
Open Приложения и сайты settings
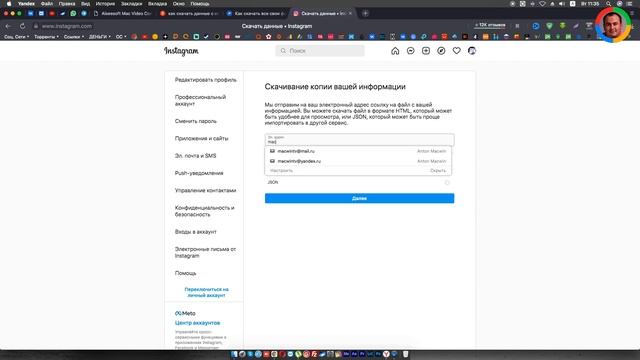(202, 138)
